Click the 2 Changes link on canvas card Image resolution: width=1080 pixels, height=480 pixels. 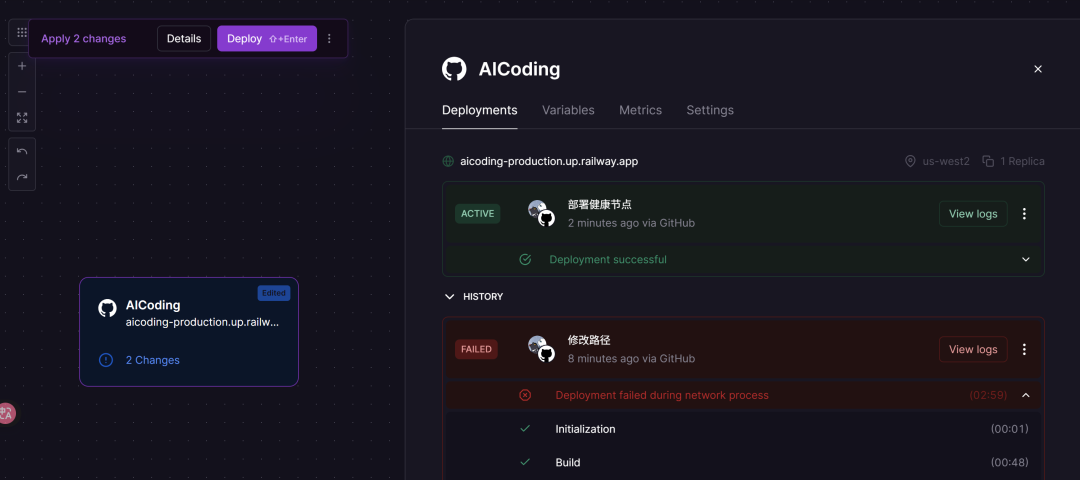pyautogui.click(x=152, y=360)
